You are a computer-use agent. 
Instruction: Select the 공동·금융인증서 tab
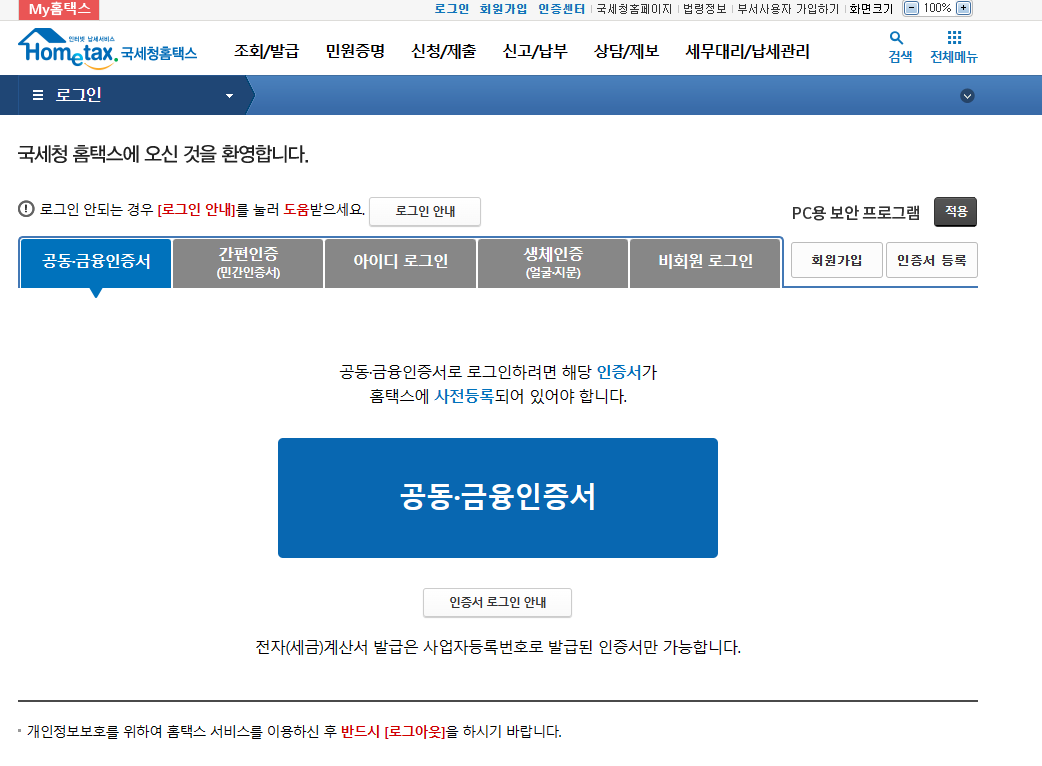tap(96, 262)
